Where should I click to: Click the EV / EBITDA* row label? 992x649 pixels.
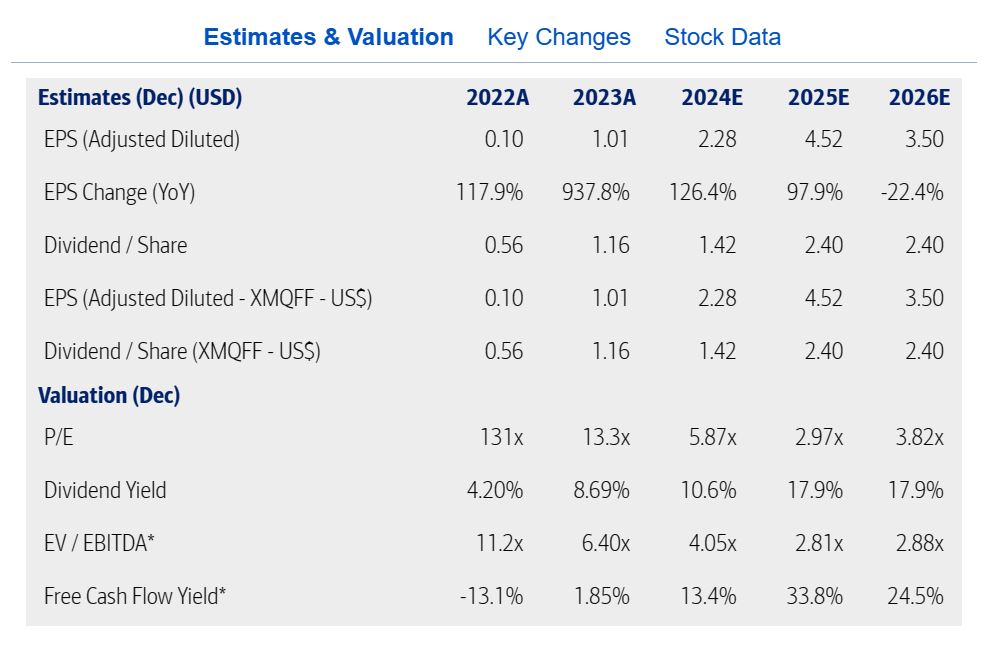coord(99,543)
